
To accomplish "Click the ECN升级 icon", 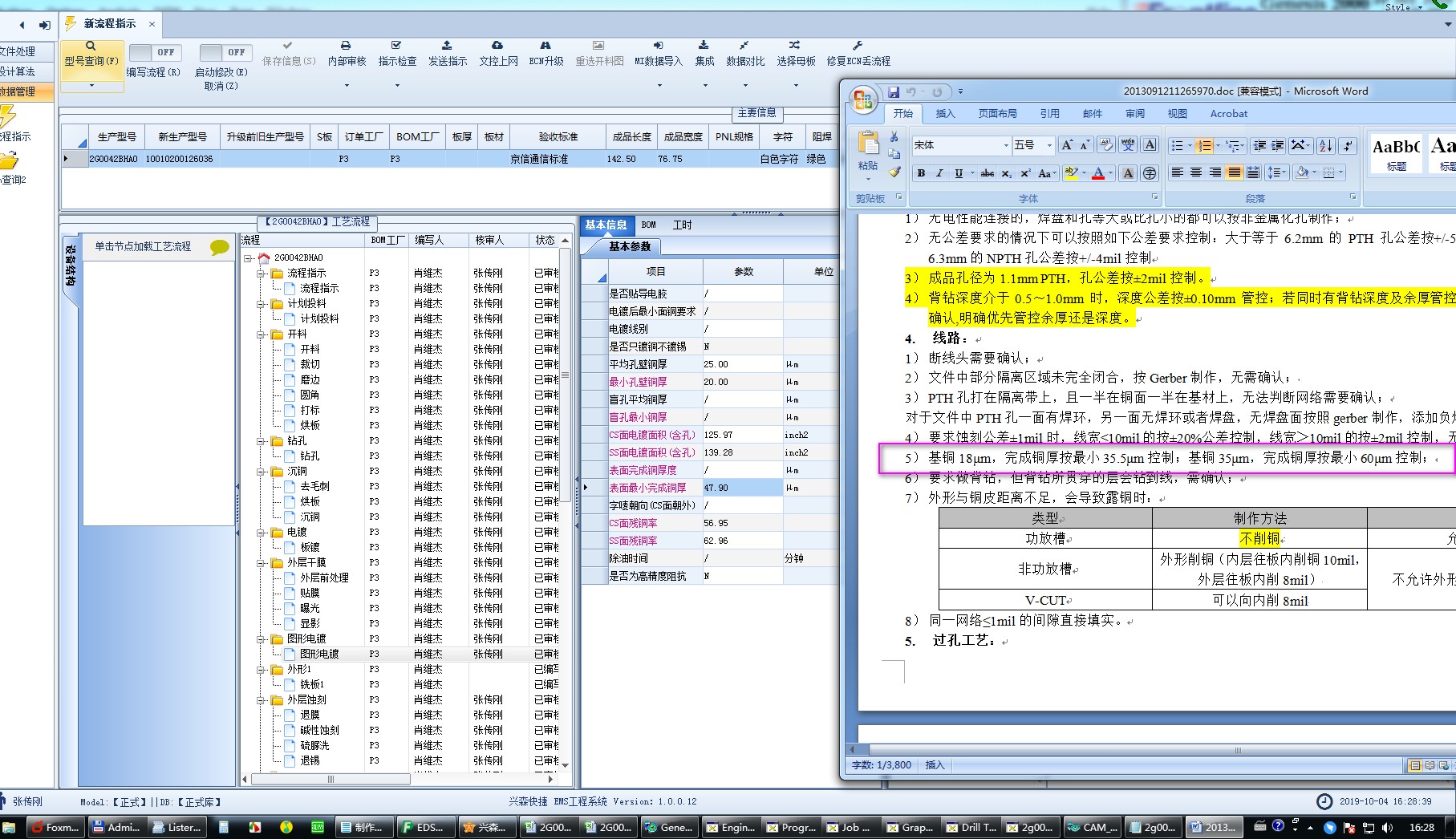I will pyautogui.click(x=545, y=46).
